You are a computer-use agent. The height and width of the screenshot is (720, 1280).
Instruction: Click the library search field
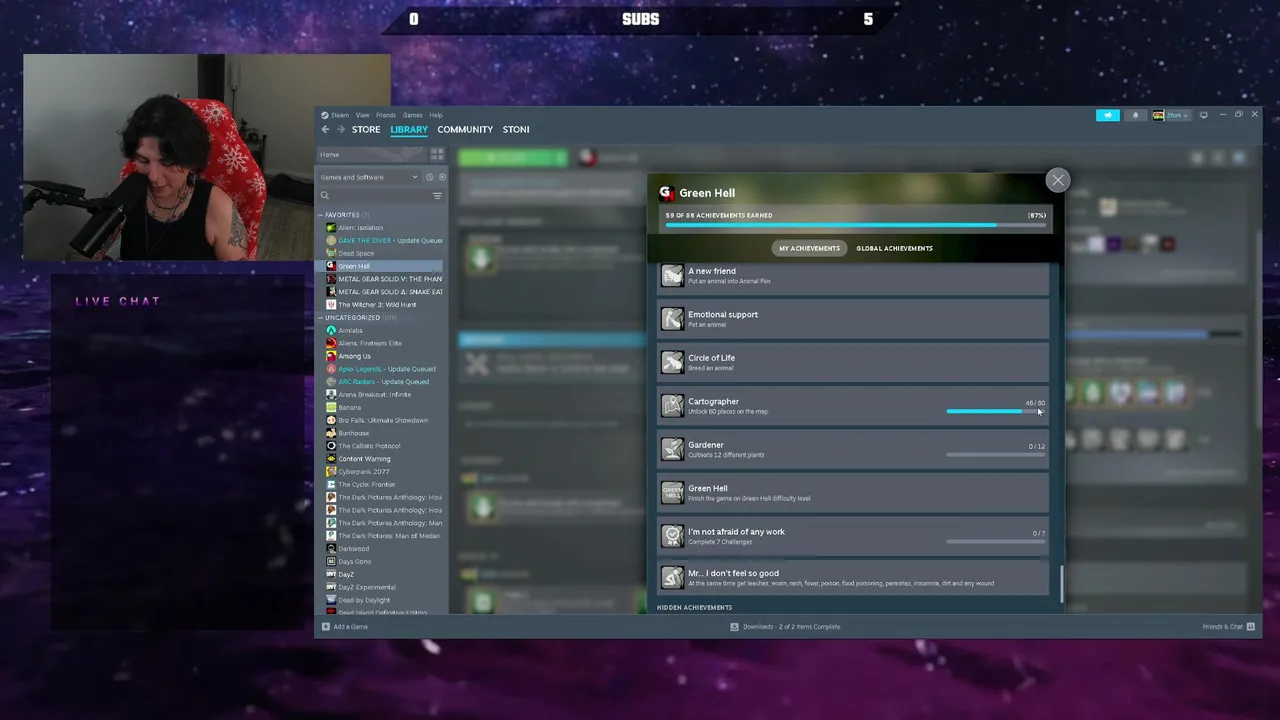pos(374,196)
